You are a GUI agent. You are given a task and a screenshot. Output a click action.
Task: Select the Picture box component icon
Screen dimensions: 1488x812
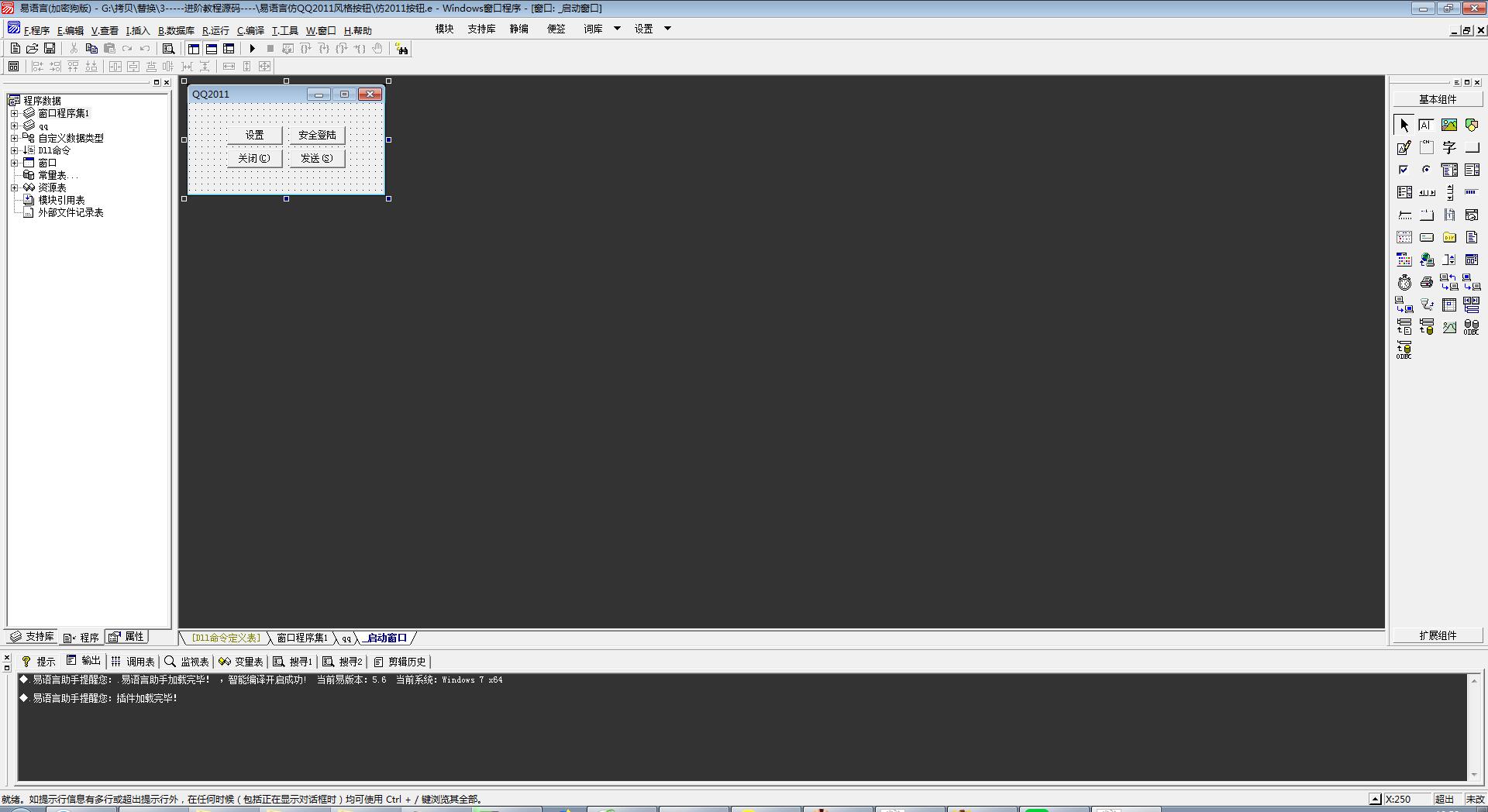coord(1449,125)
